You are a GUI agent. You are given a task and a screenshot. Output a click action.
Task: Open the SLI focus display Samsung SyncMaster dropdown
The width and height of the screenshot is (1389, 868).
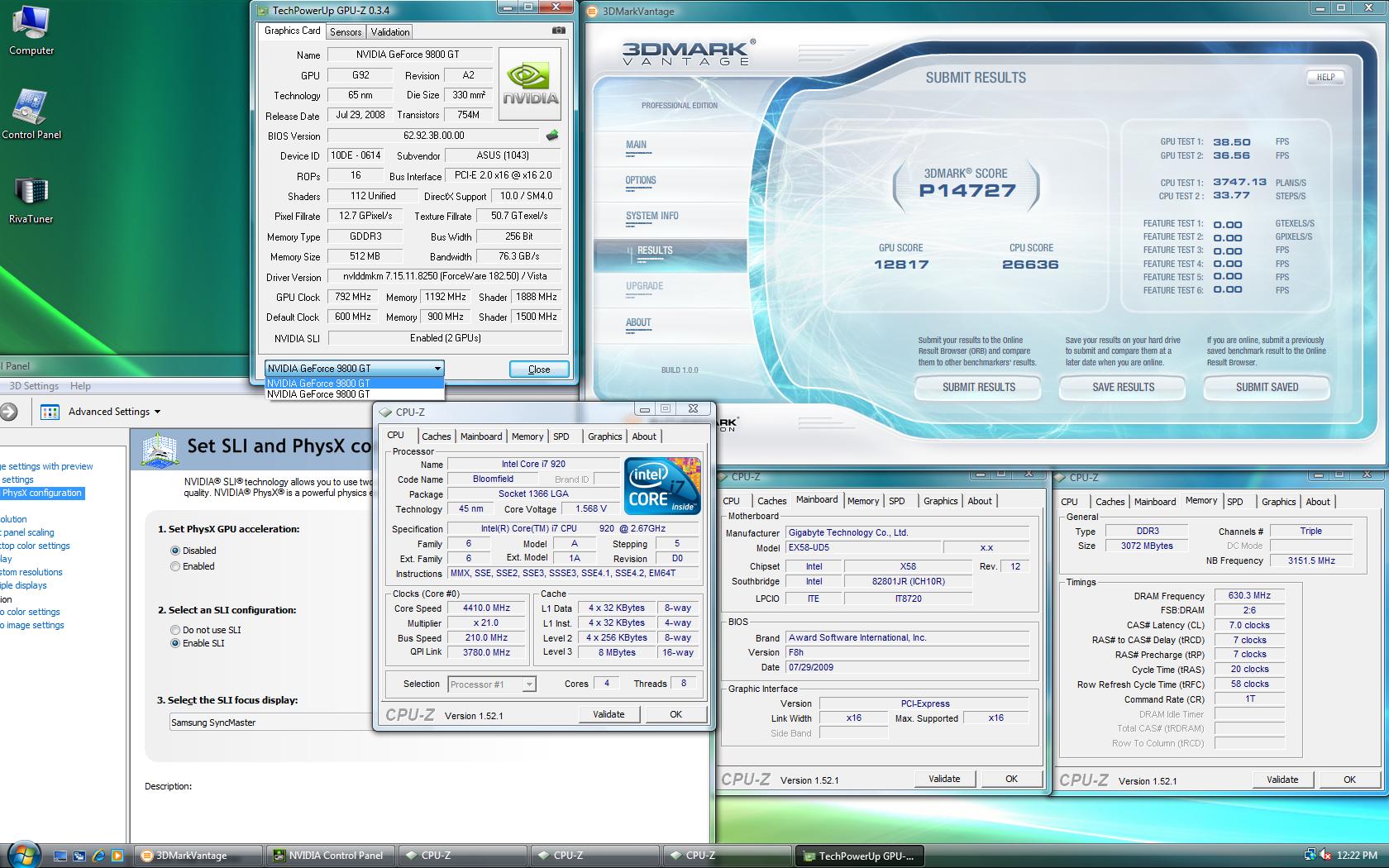[270, 723]
